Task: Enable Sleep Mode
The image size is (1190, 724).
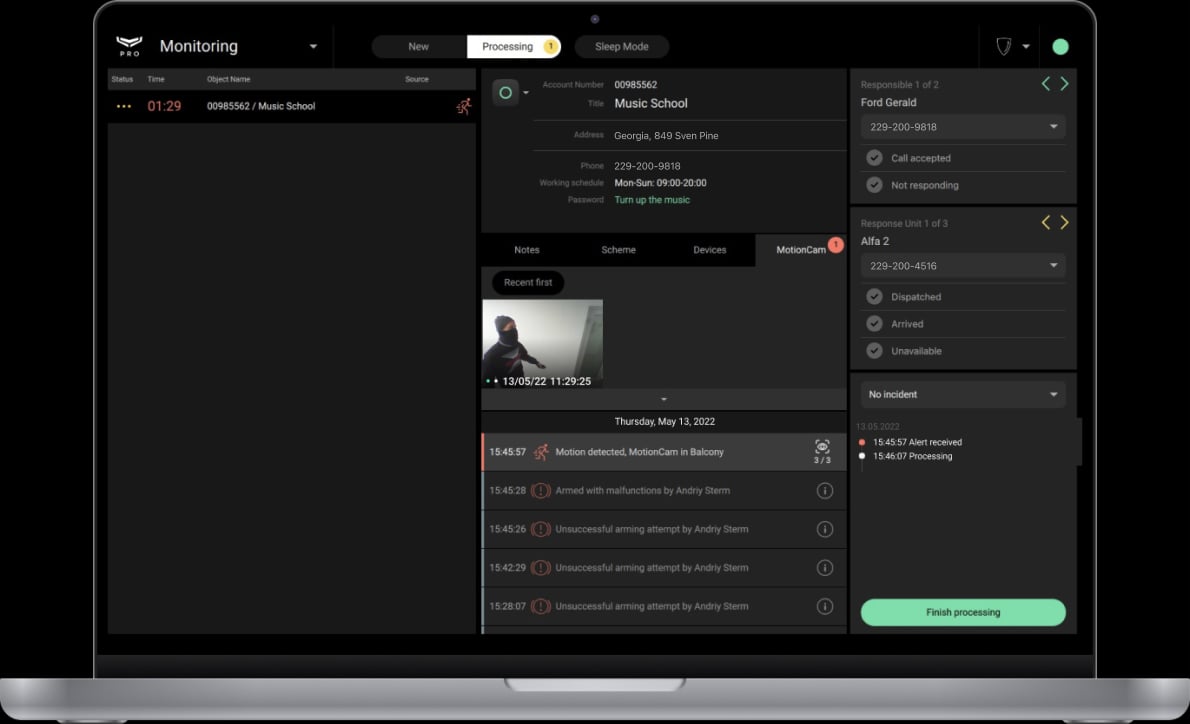Action: pos(621,47)
